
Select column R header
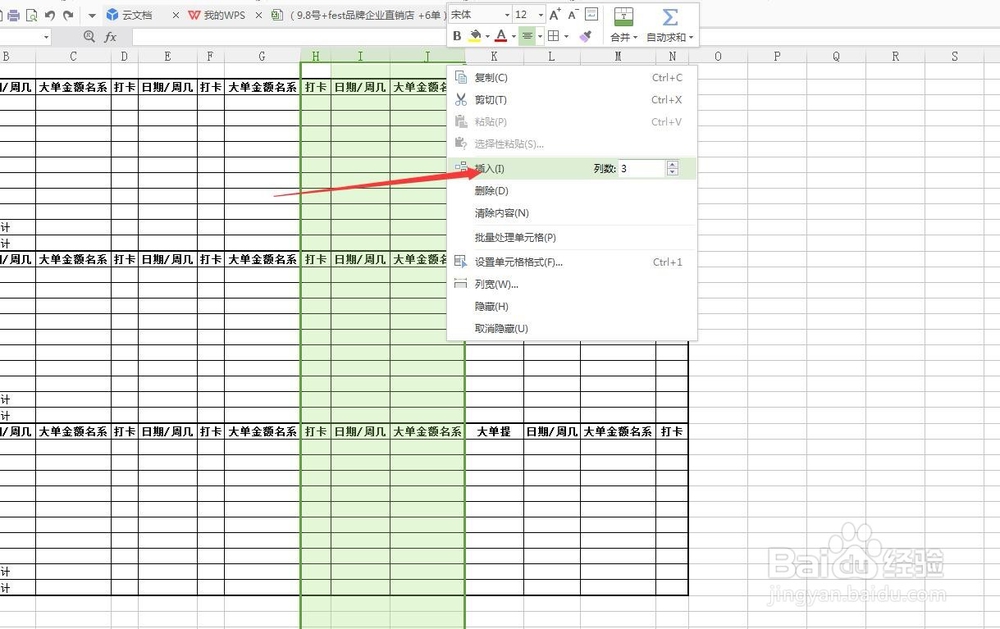pyautogui.click(x=895, y=56)
